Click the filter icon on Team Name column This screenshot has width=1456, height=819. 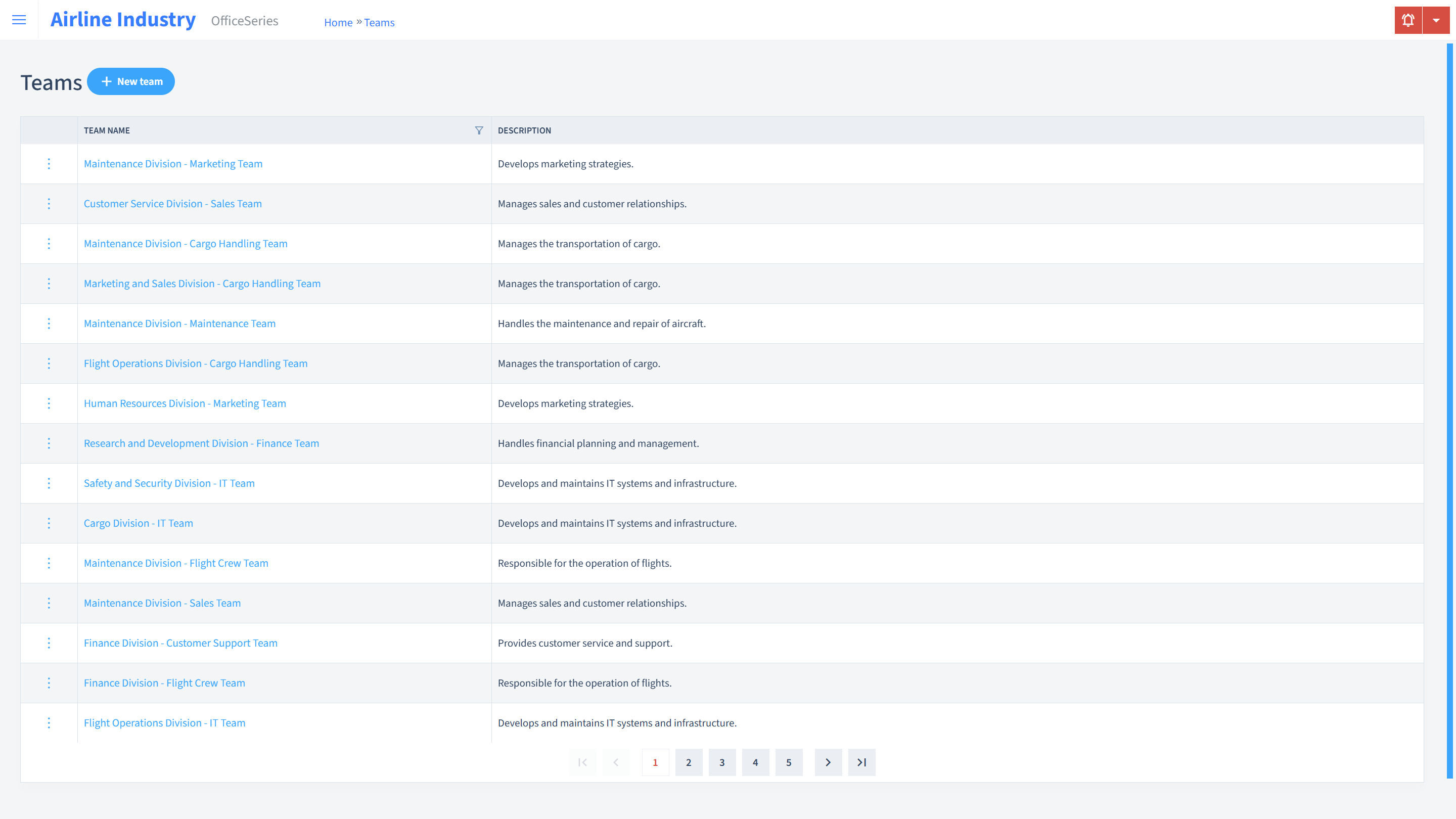479,130
